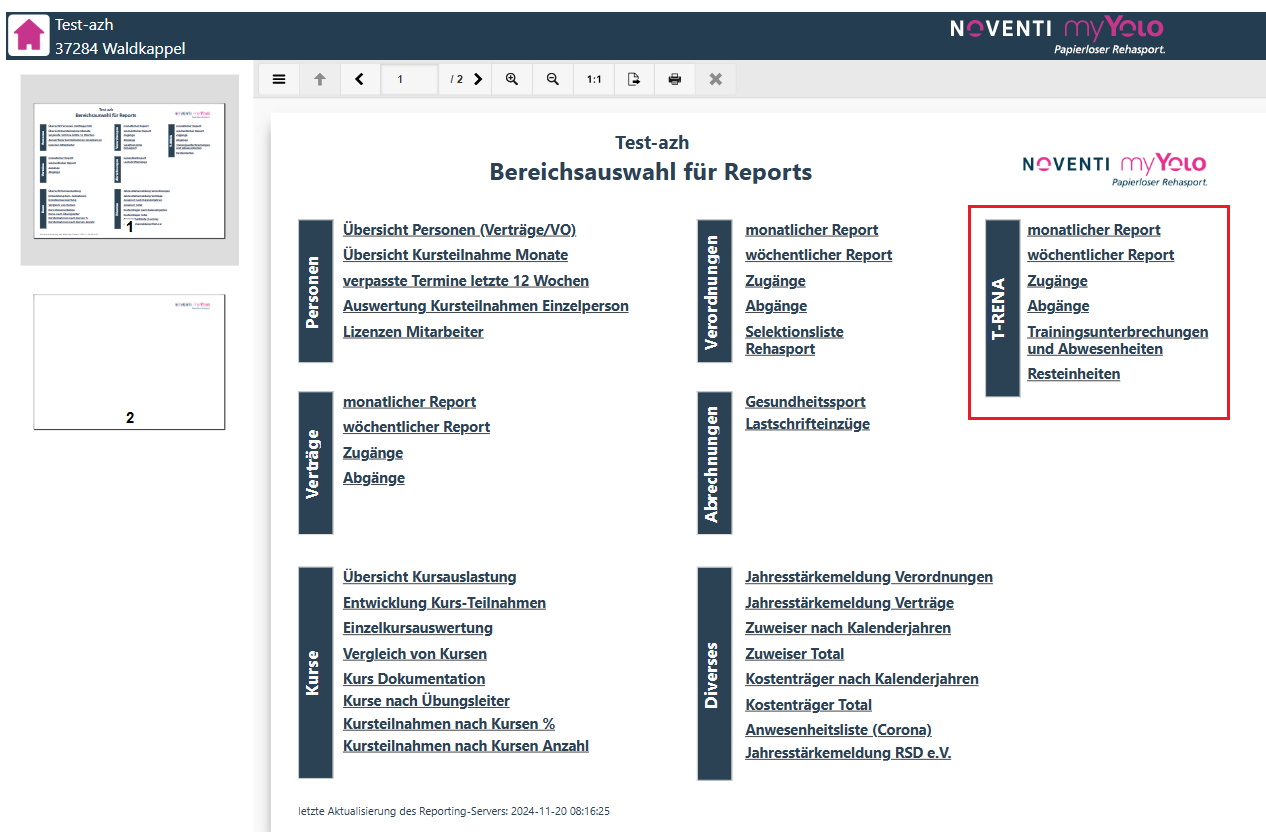Print the current report
The height and width of the screenshot is (832, 1266).
pyautogui.click(x=675, y=79)
